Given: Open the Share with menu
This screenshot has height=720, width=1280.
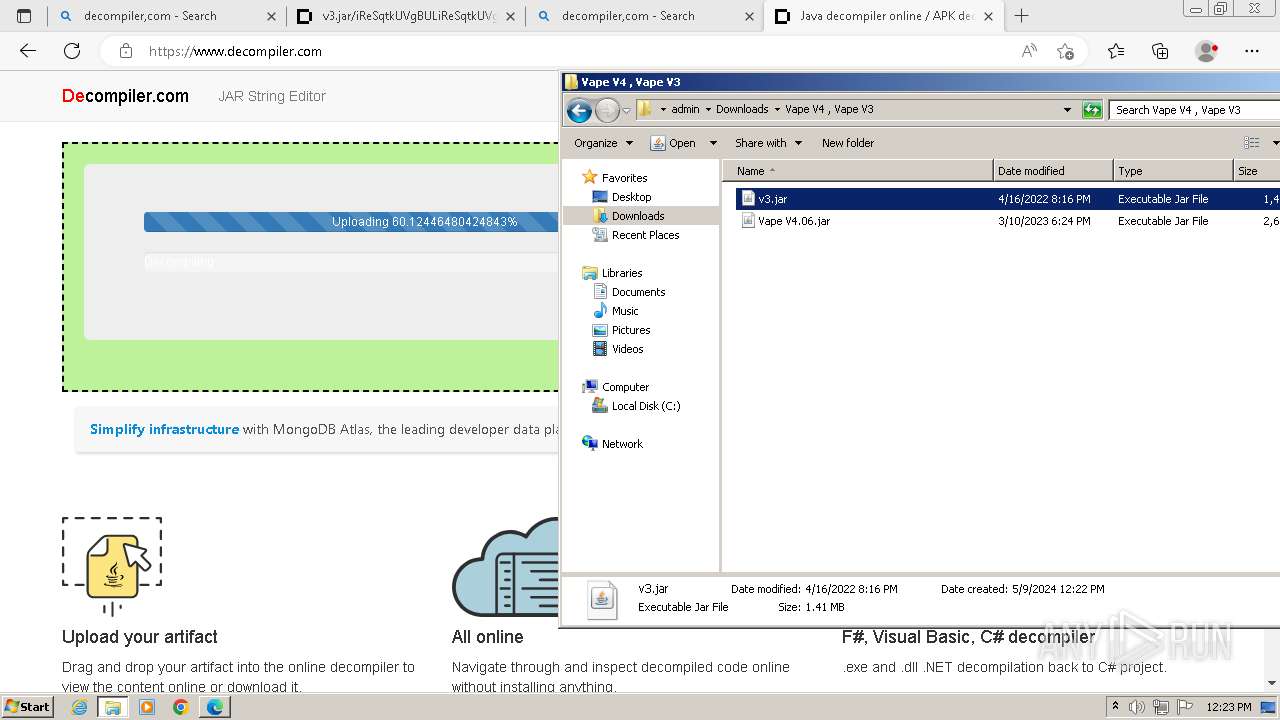Looking at the screenshot, I should [768, 143].
